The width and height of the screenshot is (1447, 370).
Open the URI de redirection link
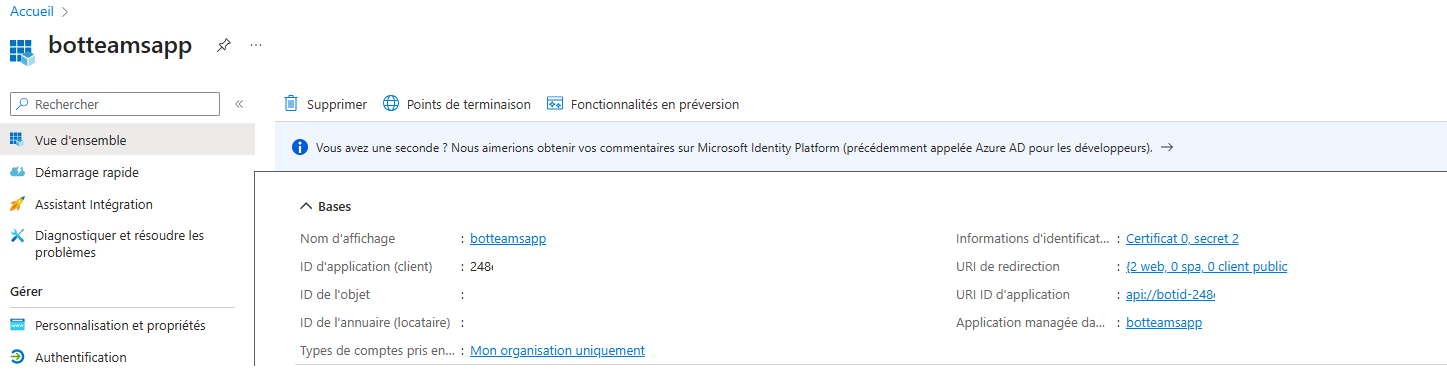coord(1206,266)
